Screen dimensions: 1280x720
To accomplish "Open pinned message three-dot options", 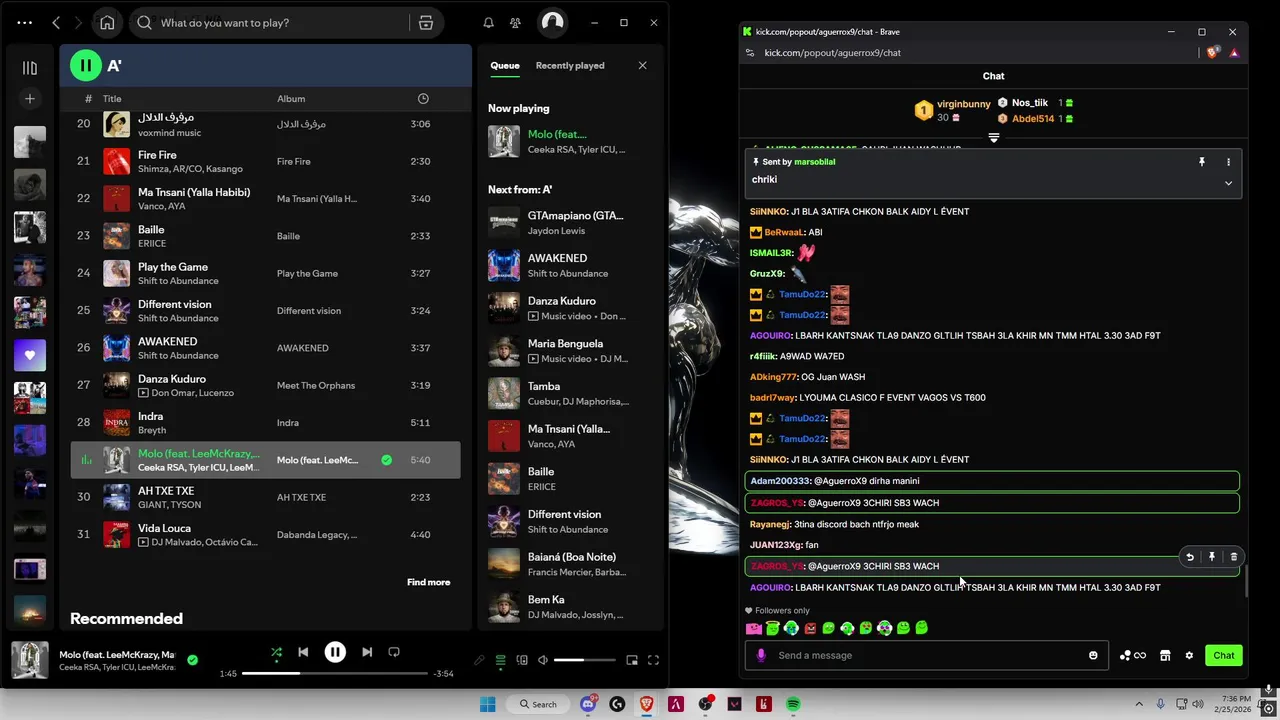I will coord(1228,162).
